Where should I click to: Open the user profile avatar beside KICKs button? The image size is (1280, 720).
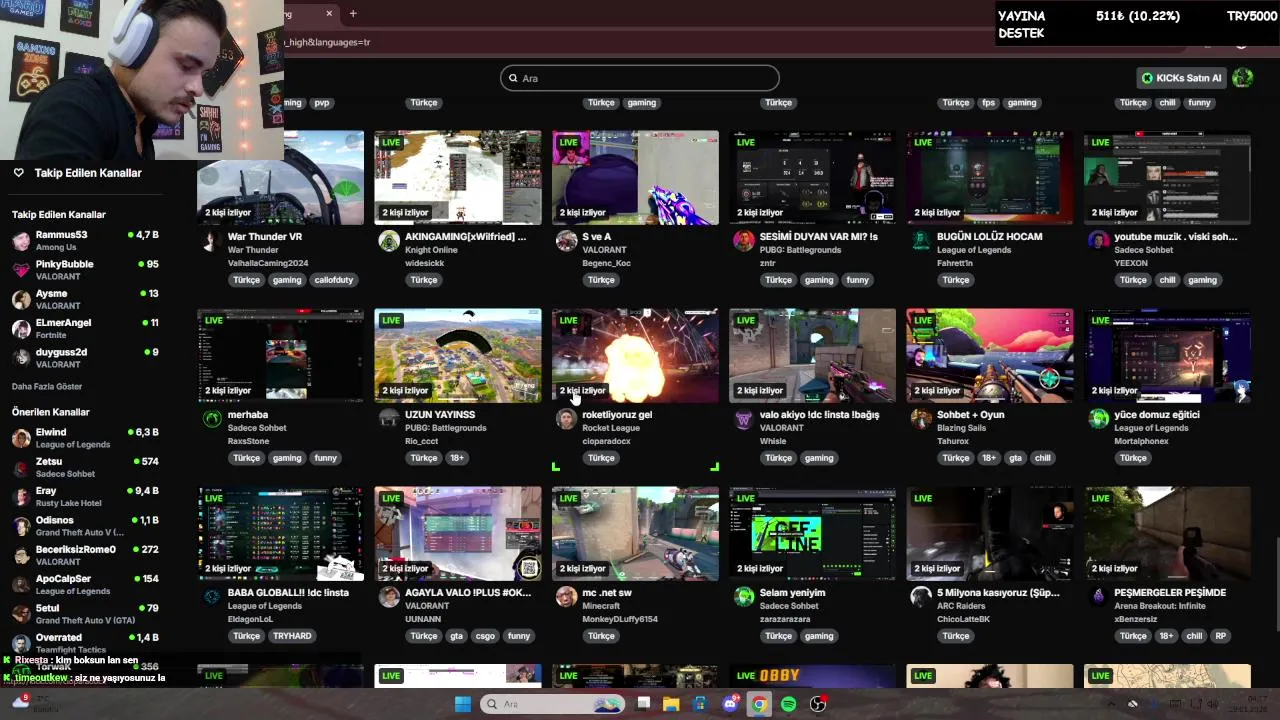coord(1243,78)
